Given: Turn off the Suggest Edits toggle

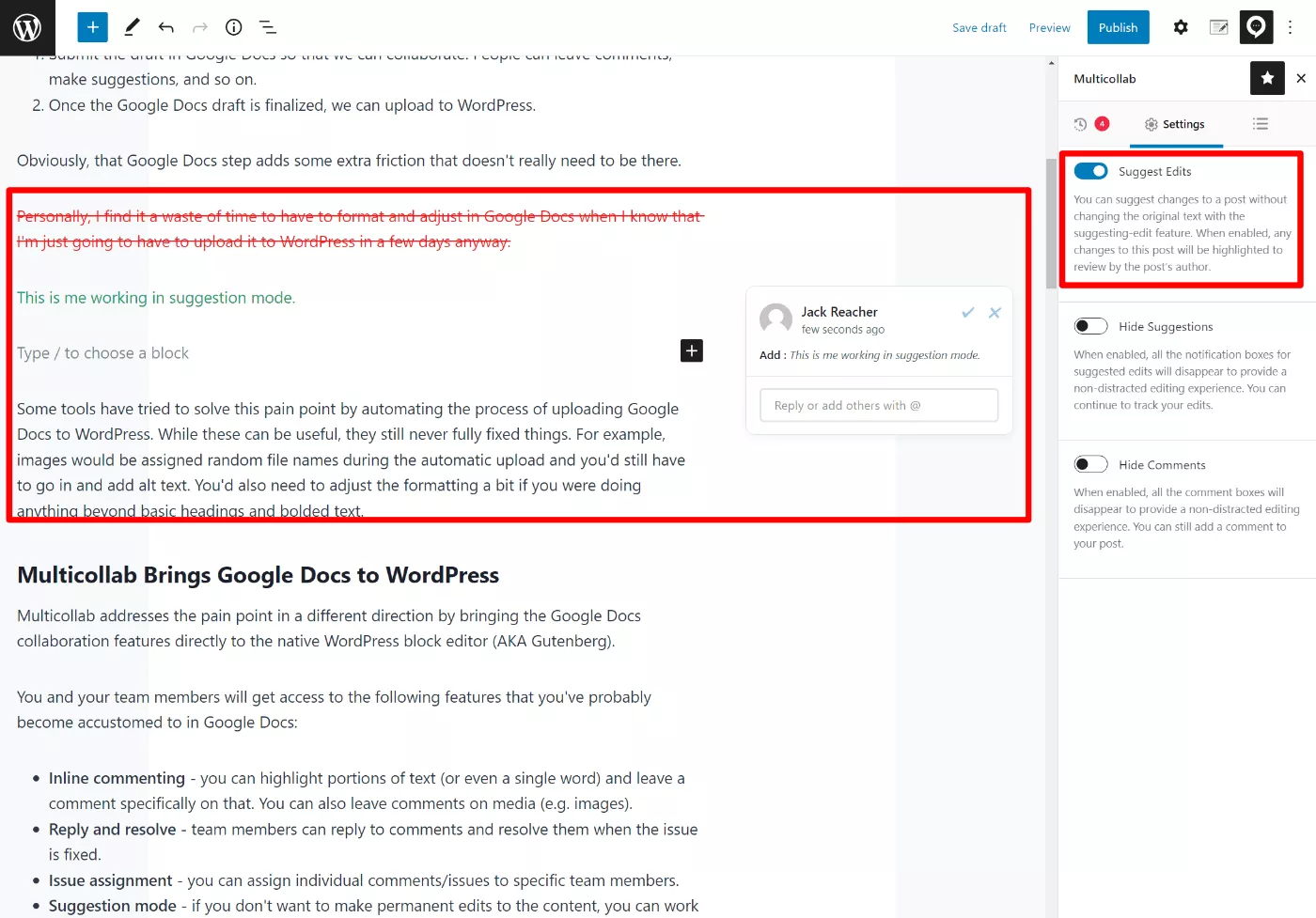Looking at the screenshot, I should [1091, 171].
